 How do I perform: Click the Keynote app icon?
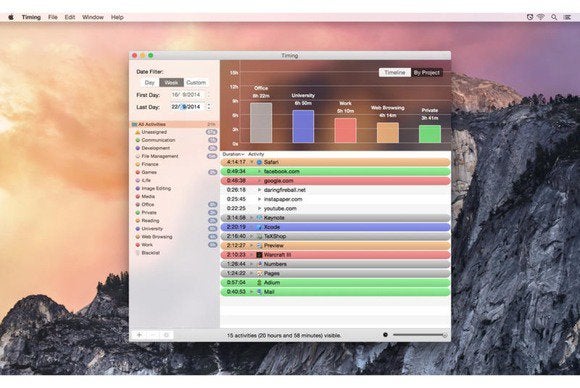point(259,218)
